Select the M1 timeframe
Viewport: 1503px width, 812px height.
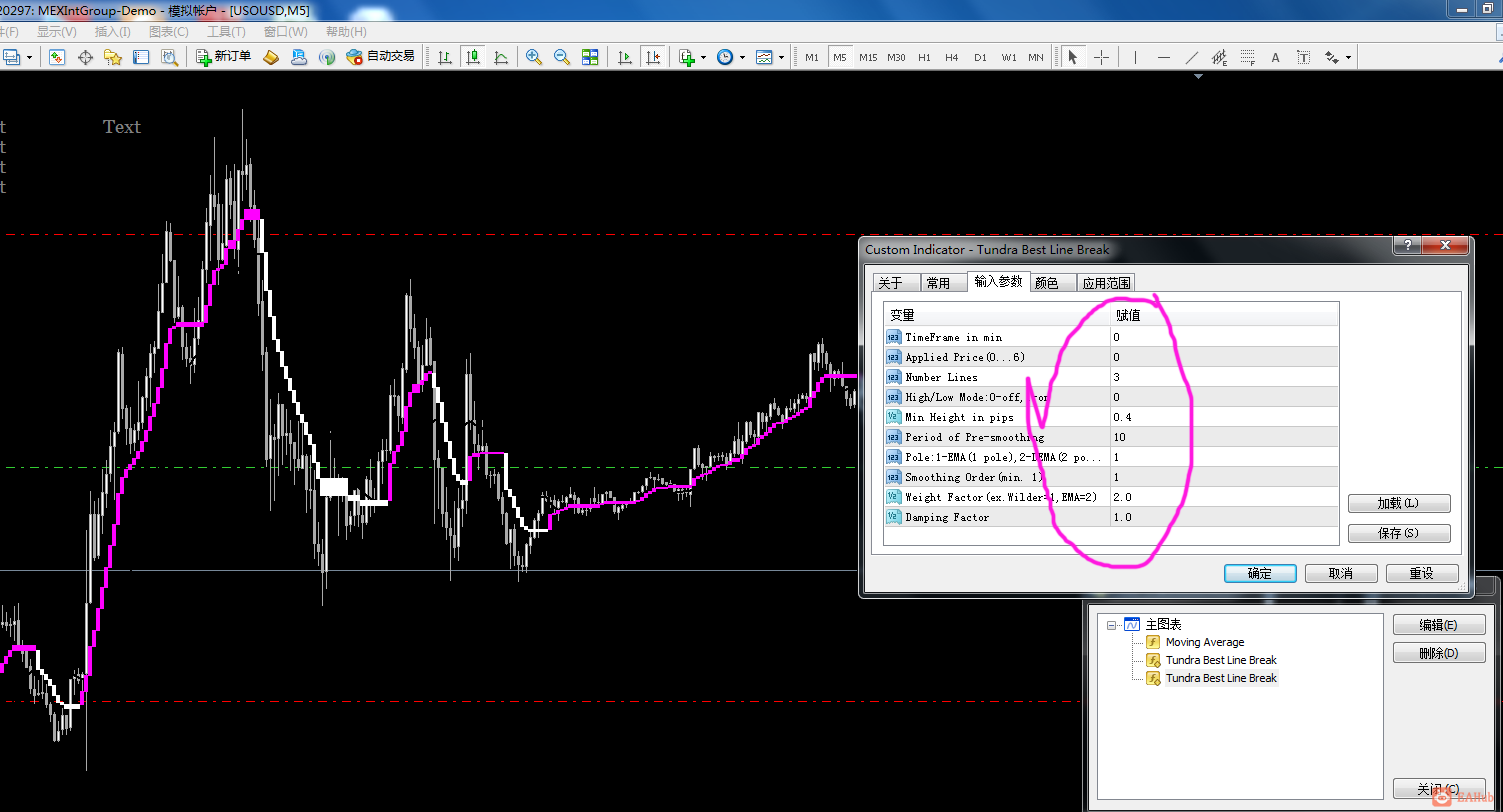812,57
